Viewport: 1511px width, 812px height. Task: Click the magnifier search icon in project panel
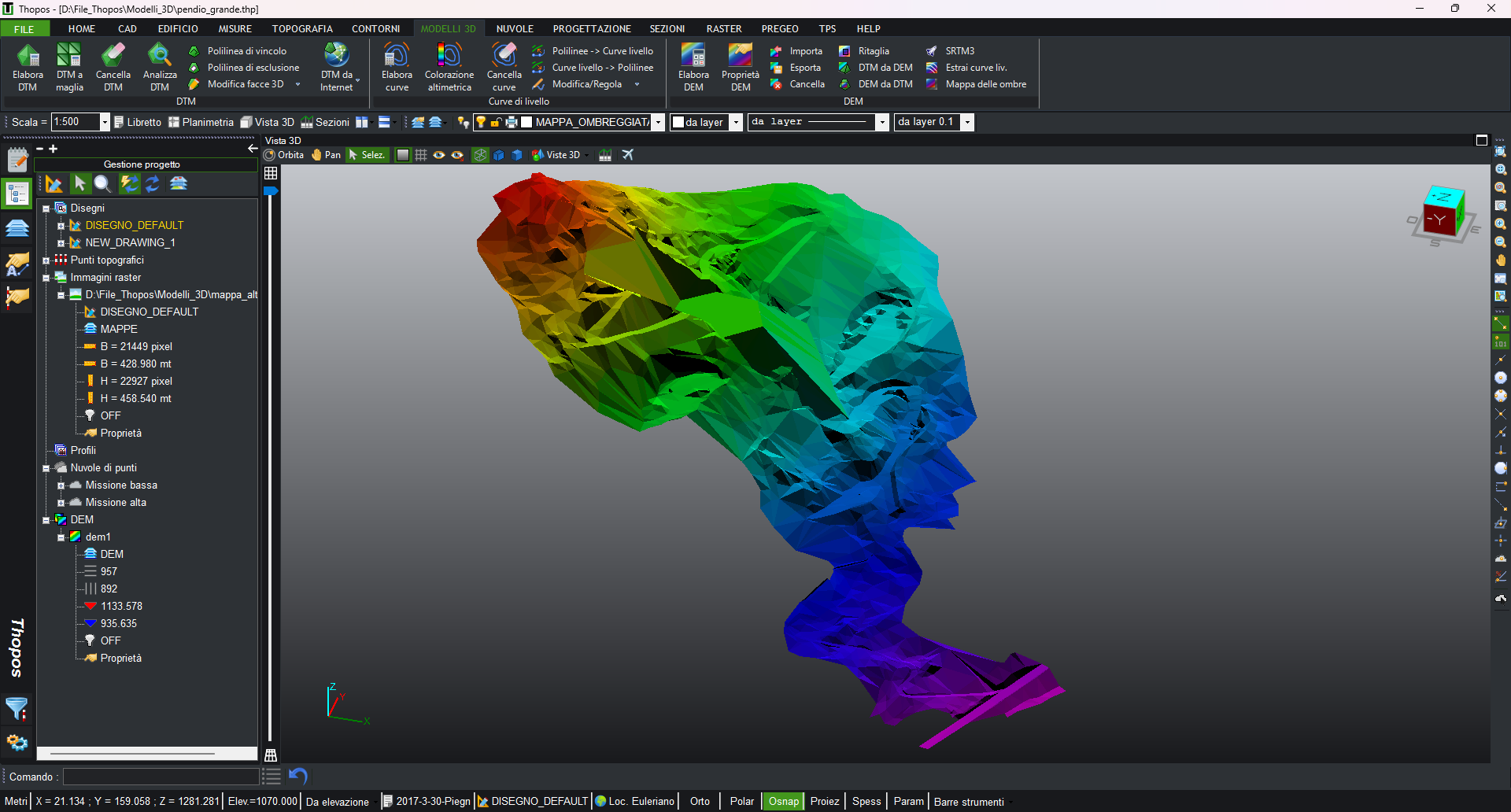coord(102,183)
